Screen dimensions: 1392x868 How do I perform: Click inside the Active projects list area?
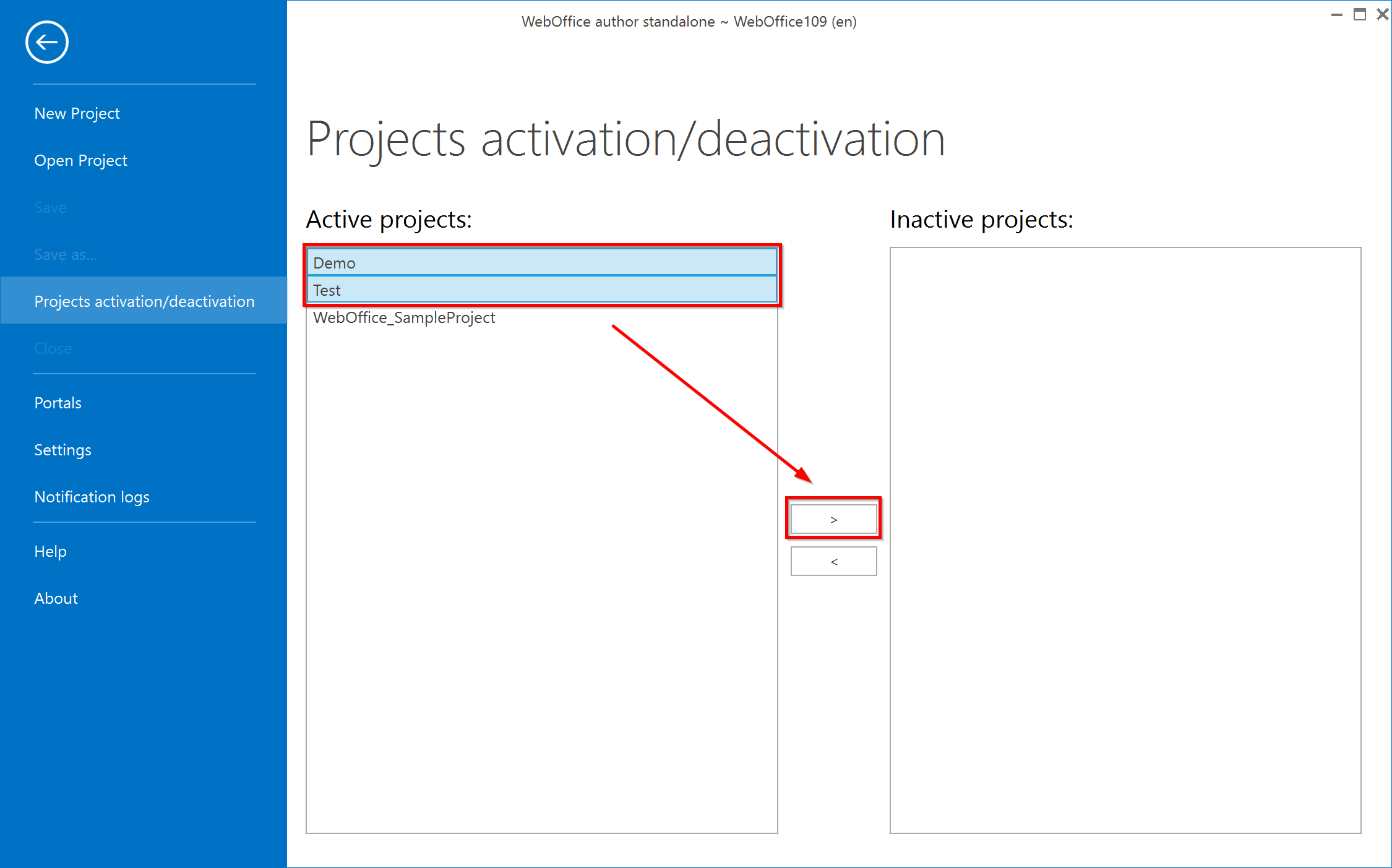click(541, 557)
